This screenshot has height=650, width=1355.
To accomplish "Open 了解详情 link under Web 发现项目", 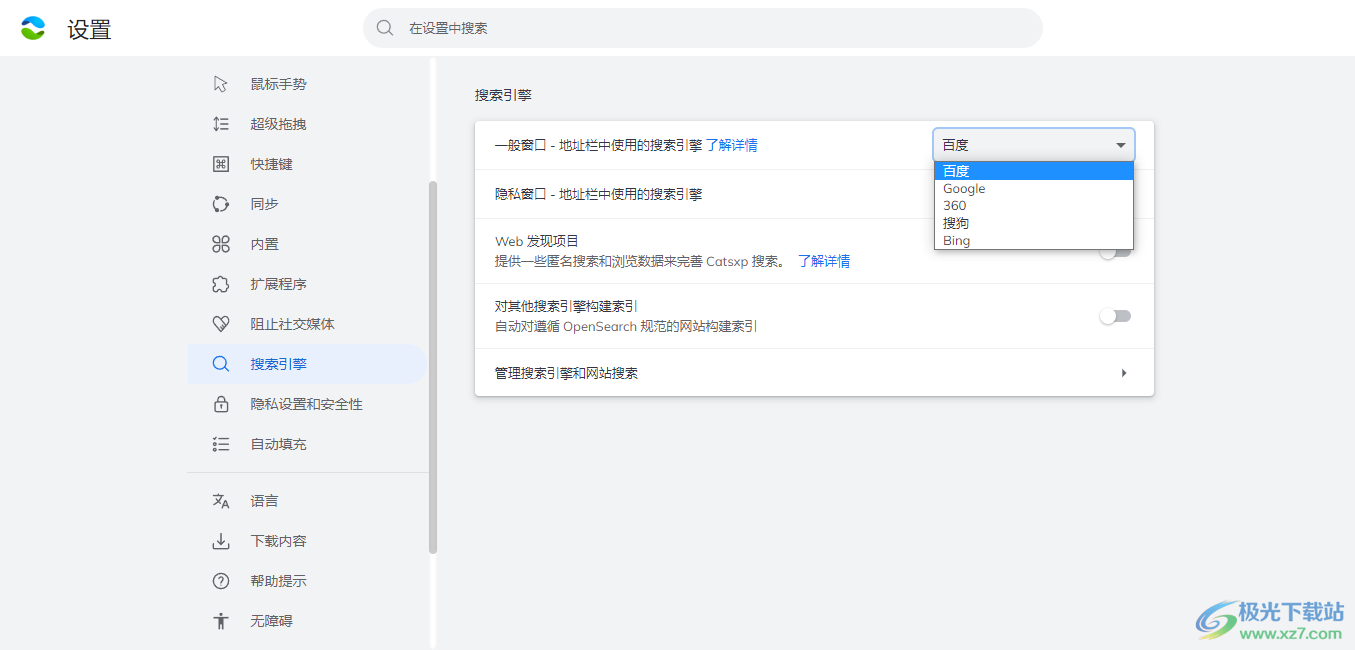I will coord(824,261).
